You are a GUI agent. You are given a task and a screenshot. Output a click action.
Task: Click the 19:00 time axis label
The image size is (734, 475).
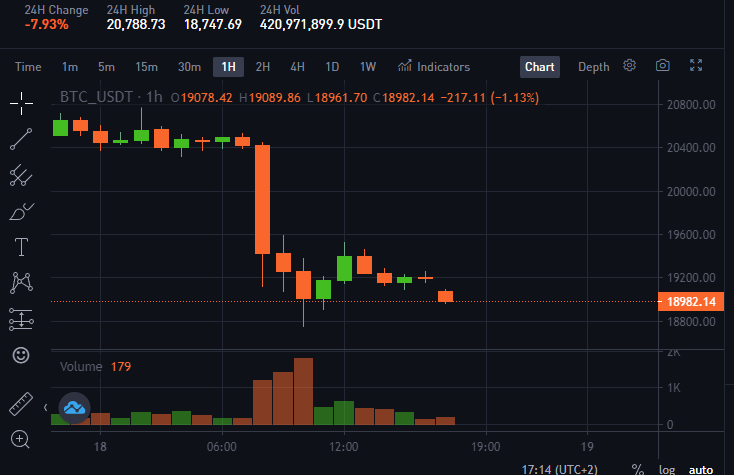point(485,447)
